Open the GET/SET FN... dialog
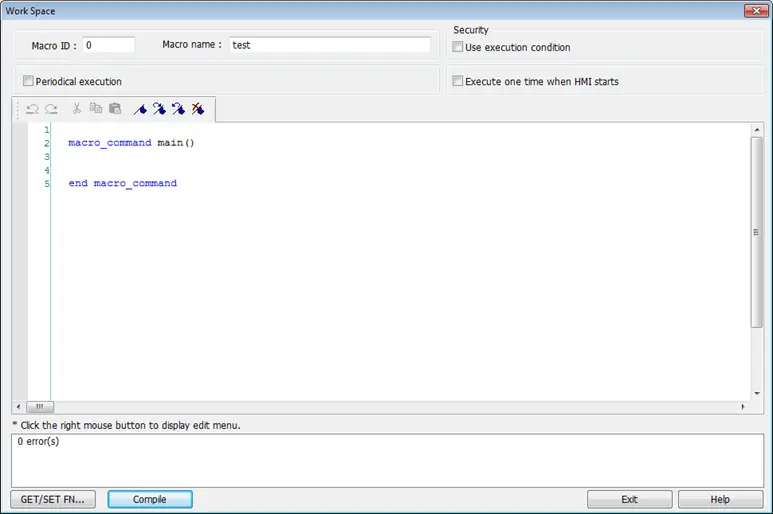Viewport: 773px width, 514px height. 53,499
